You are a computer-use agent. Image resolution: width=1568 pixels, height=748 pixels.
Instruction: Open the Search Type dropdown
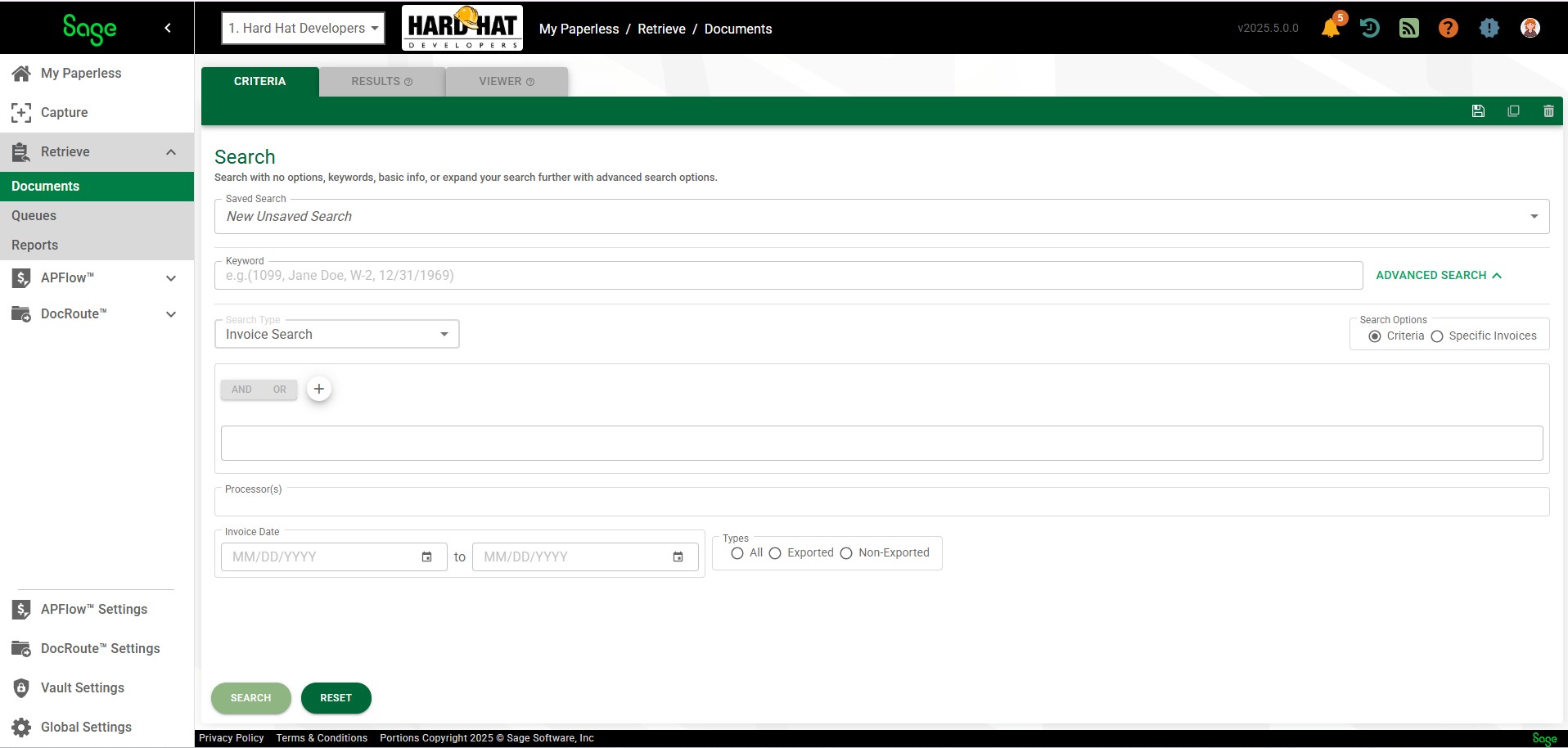[x=336, y=334]
